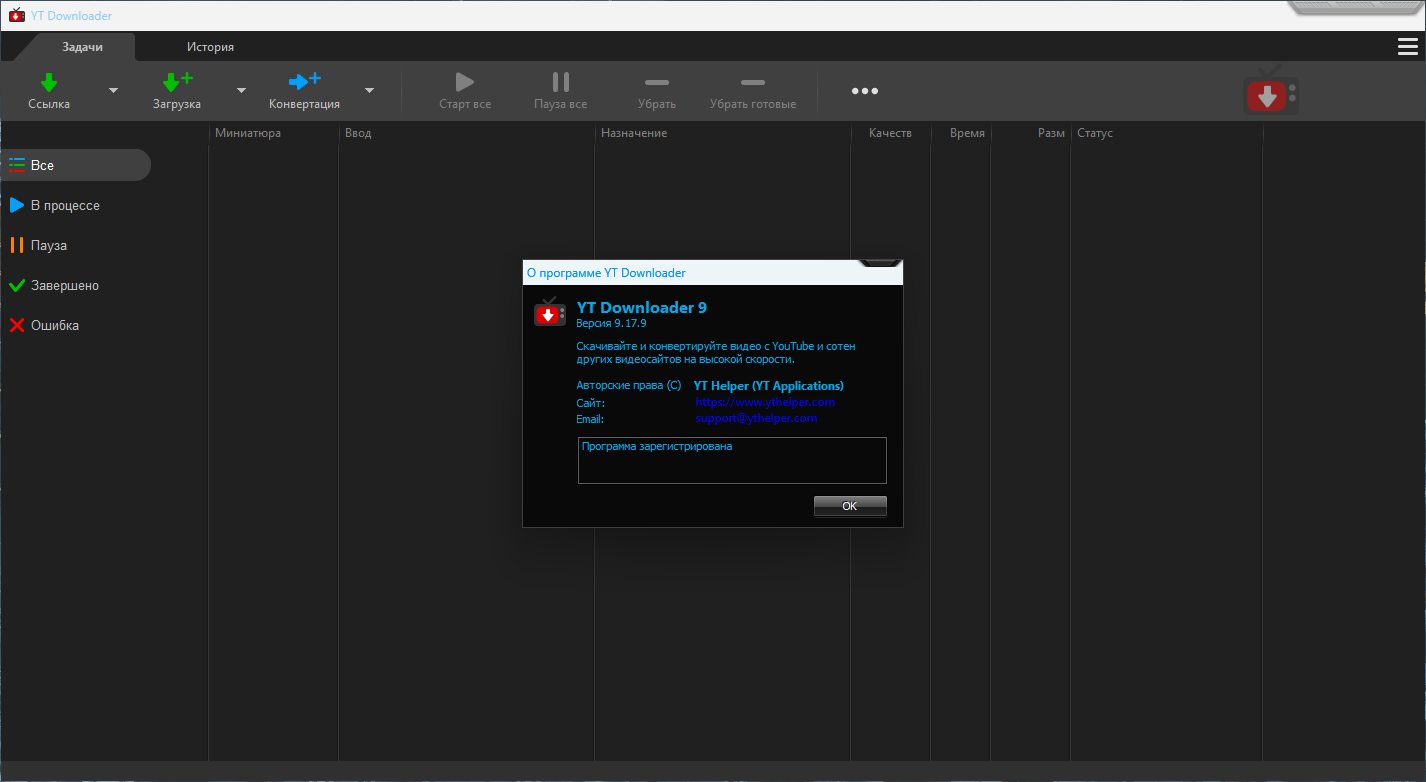Image resolution: width=1426 pixels, height=782 pixels.
Task: Sort by the Назначение column header
Action: click(x=722, y=133)
